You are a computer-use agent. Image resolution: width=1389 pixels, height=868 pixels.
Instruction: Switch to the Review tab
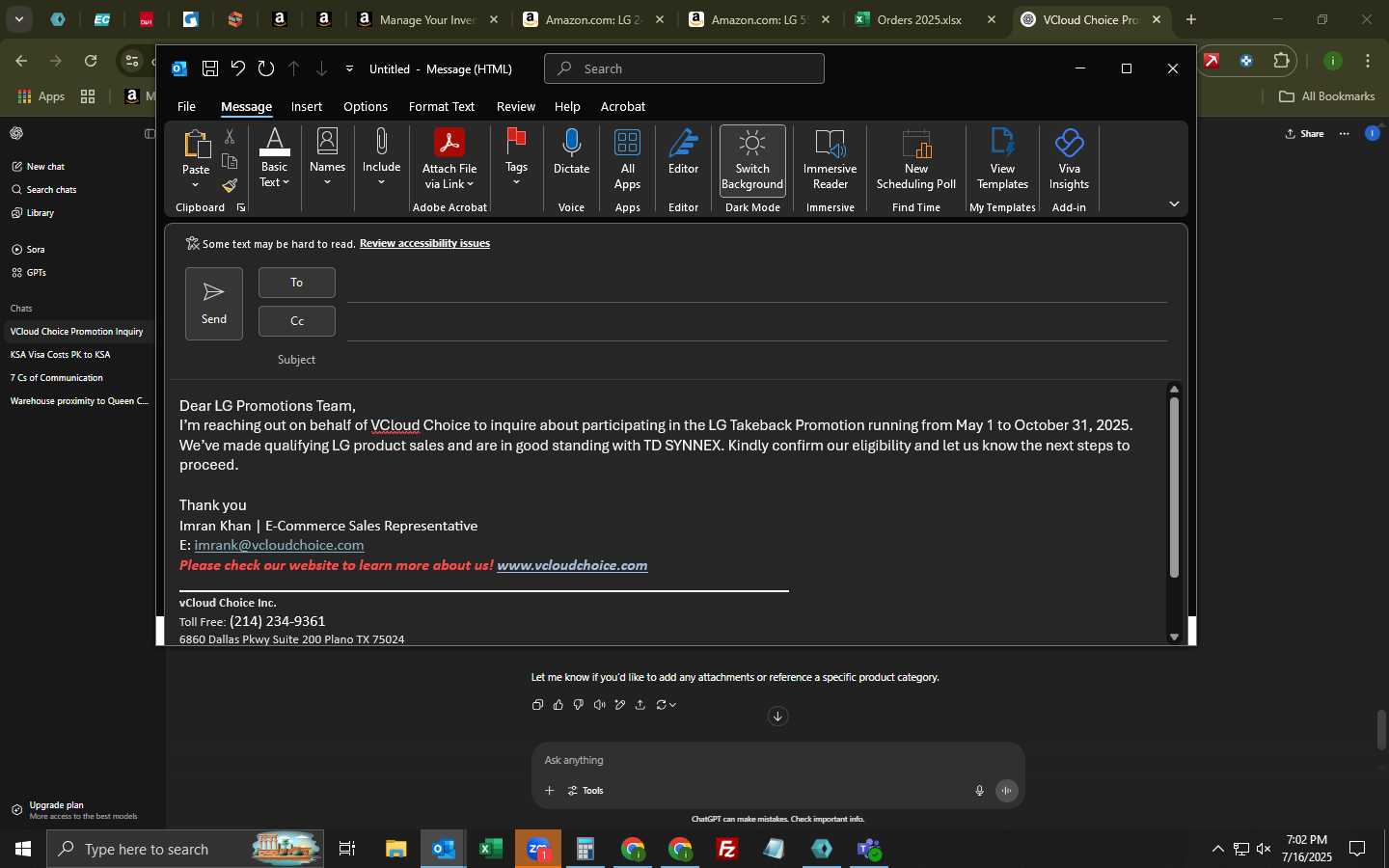point(516,106)
